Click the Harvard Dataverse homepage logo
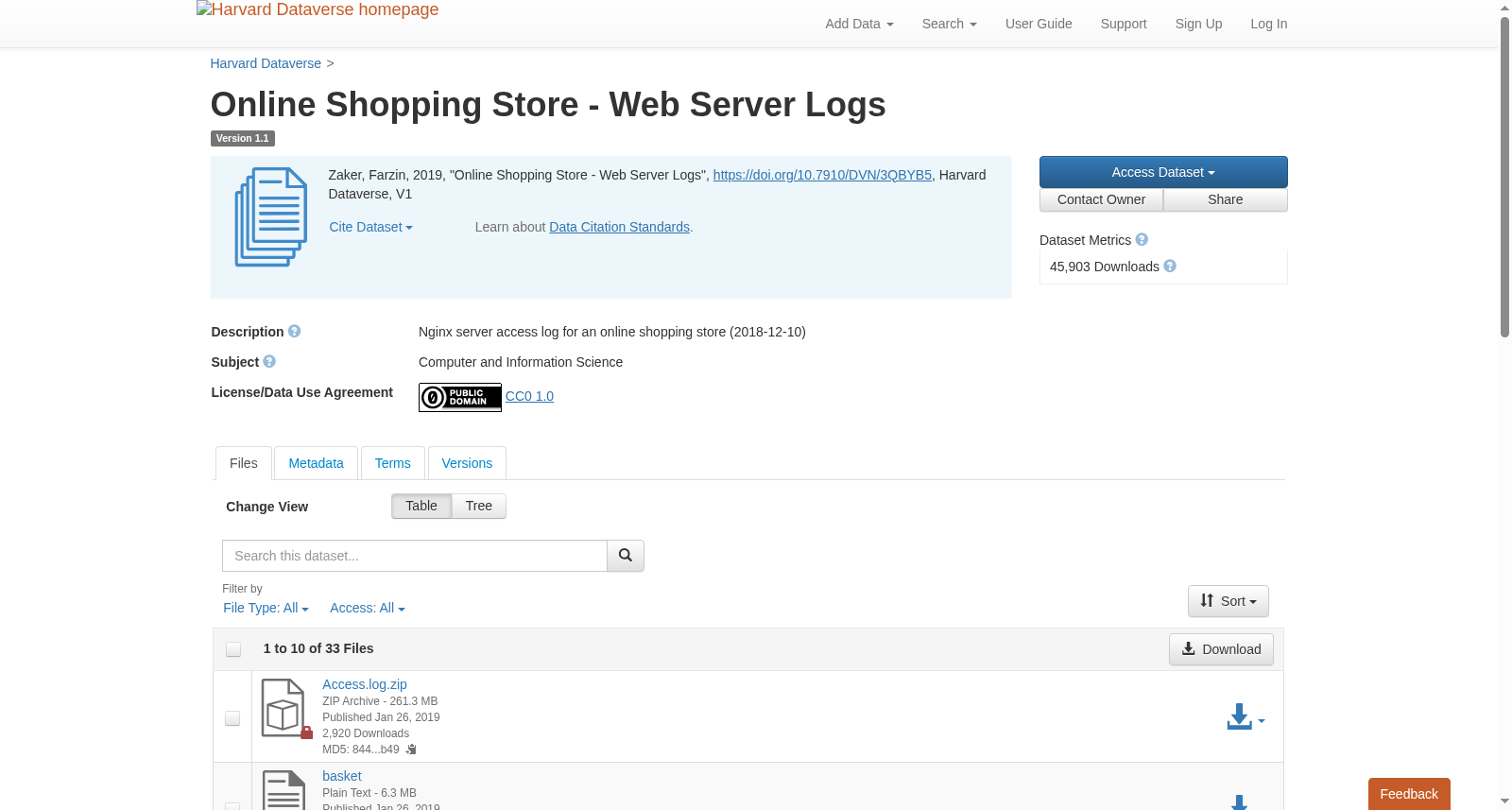This screenshot has height=810, width=1512. click(318, 10)
